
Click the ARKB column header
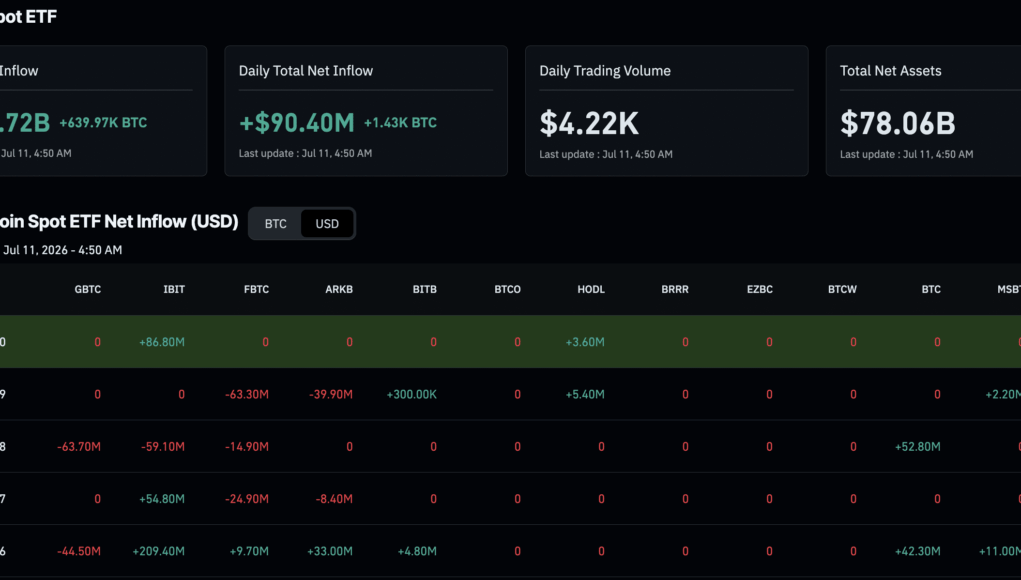(x=339, y=290)
